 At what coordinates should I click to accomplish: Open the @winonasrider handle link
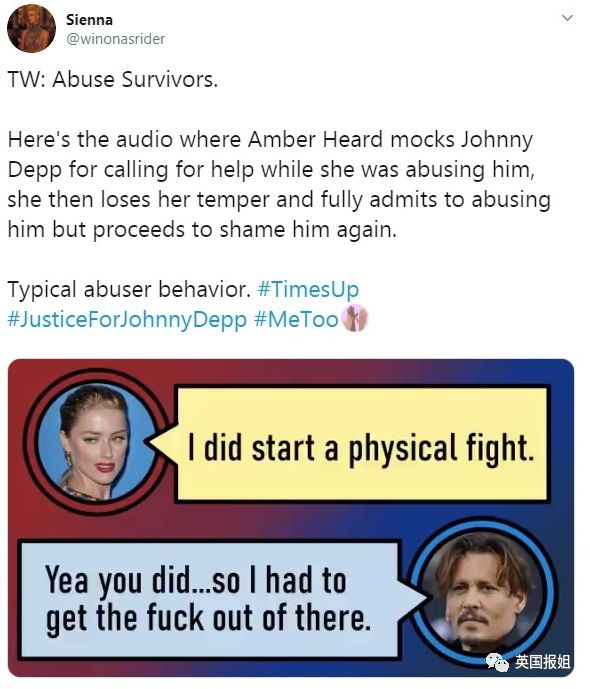coord(115,39)
